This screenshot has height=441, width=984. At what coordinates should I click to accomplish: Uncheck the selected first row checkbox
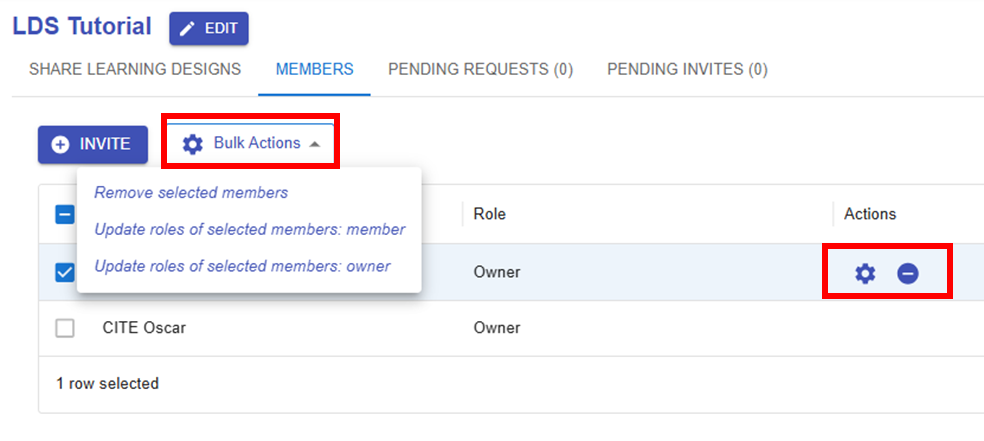[65, 273]
